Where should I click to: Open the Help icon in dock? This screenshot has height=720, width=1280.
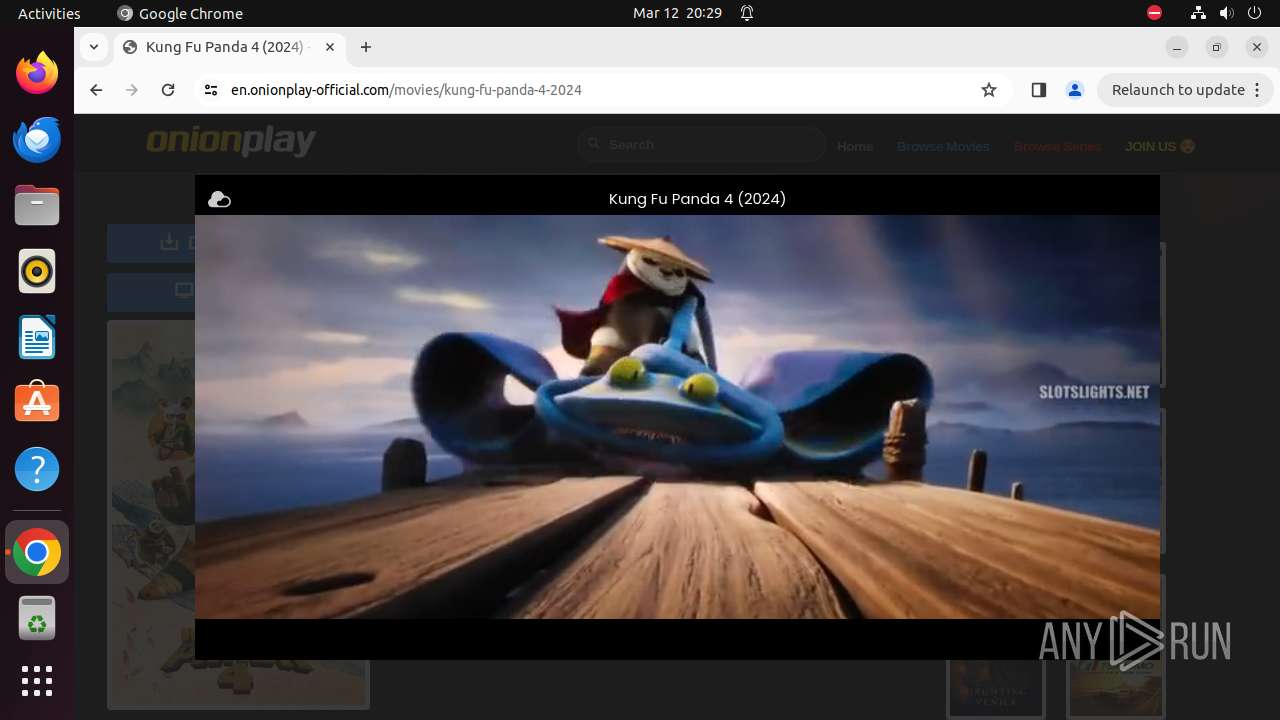pyautogui.click(x=37, y=469)
